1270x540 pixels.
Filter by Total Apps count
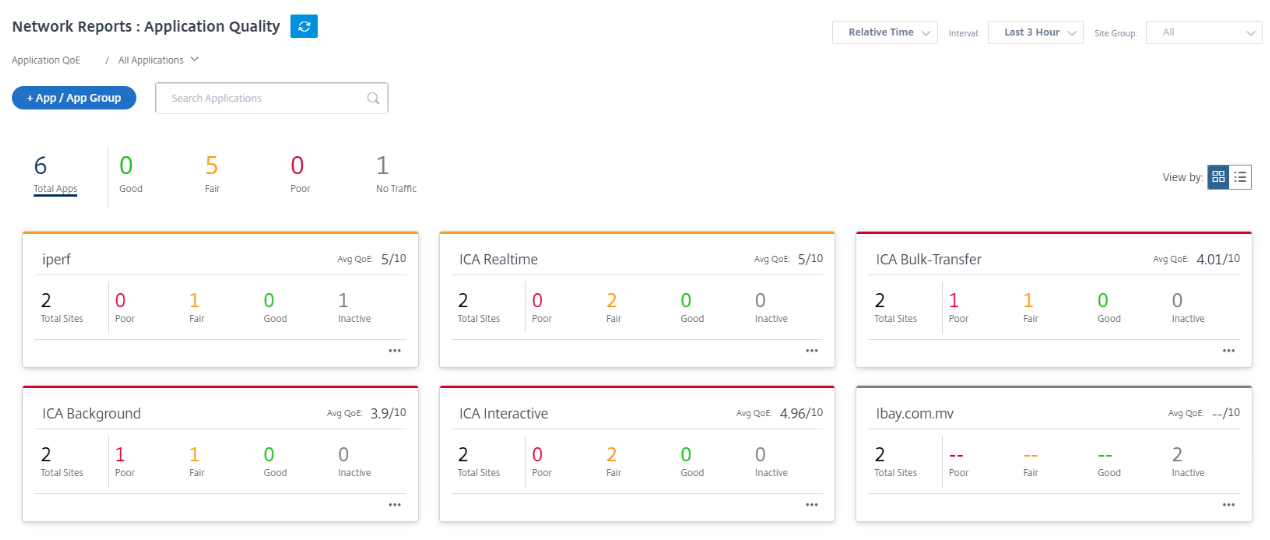tap(55, 173)
